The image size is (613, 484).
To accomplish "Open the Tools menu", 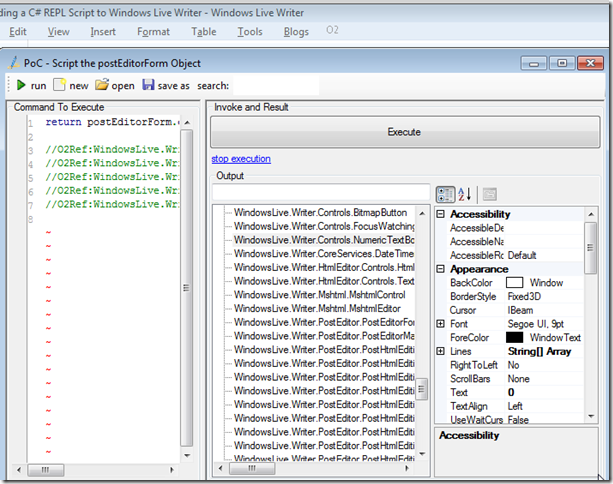I will pyautogui.click(x=250, y=32).
